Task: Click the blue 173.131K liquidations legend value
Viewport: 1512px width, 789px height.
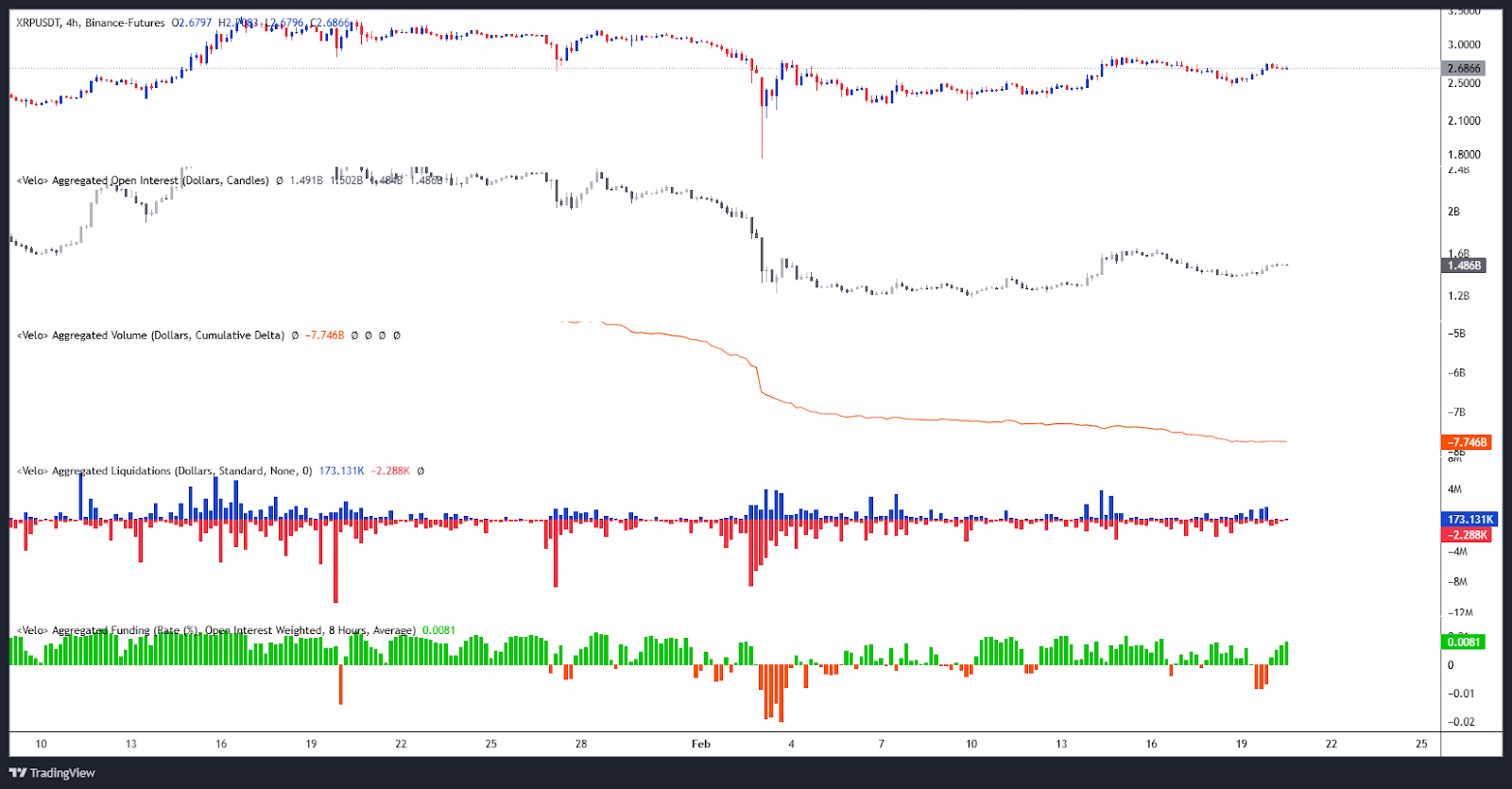Action: point(341,471)
